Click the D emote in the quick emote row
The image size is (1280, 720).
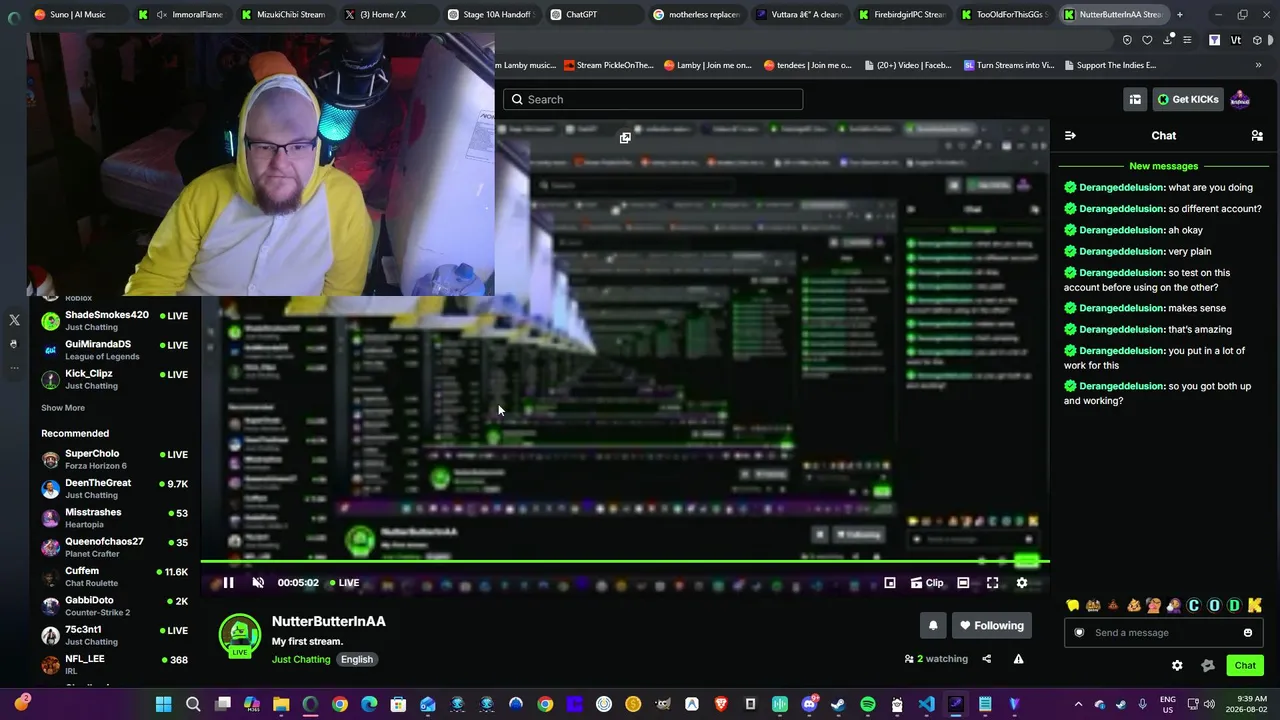(1234, 605)
